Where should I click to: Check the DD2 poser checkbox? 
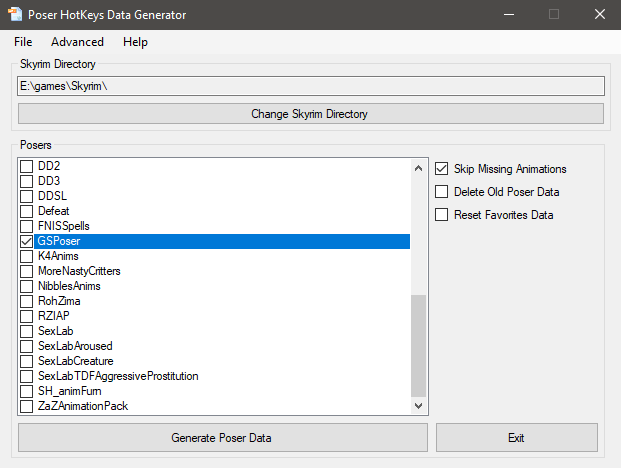[27, 166]
